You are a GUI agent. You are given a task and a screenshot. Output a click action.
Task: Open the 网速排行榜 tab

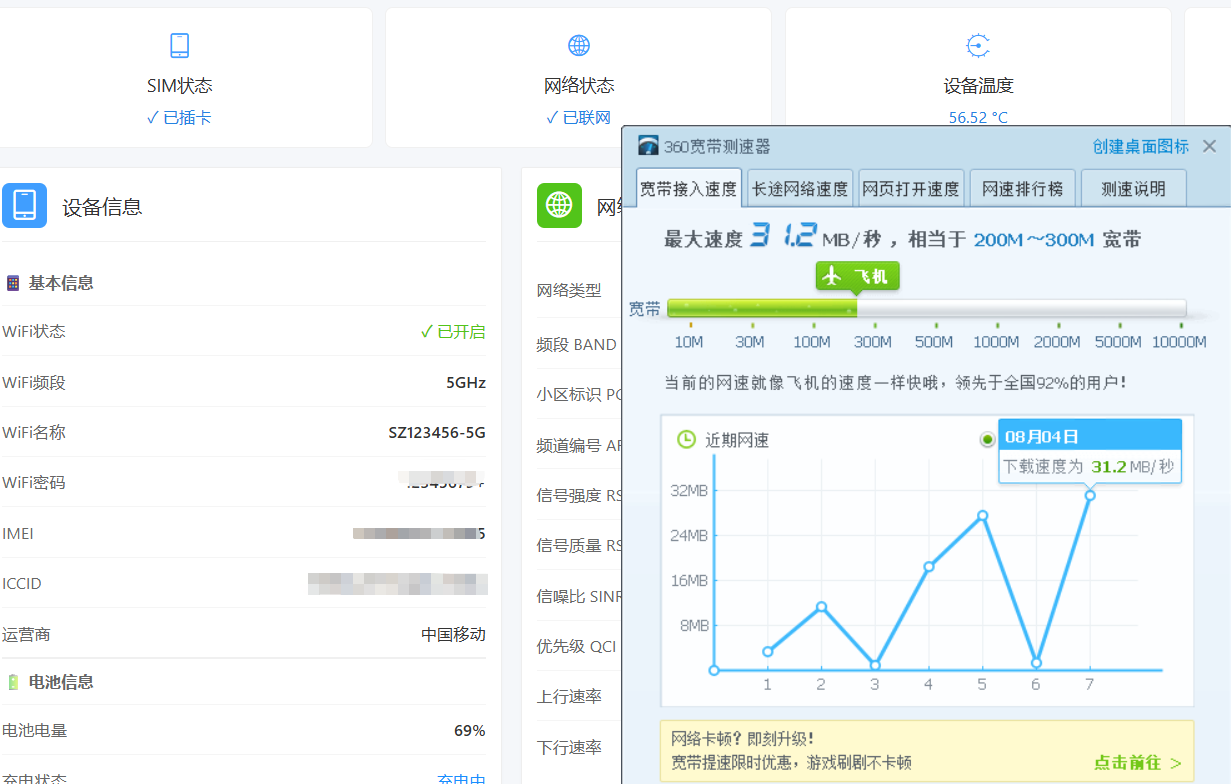[x=1022, y=188]
